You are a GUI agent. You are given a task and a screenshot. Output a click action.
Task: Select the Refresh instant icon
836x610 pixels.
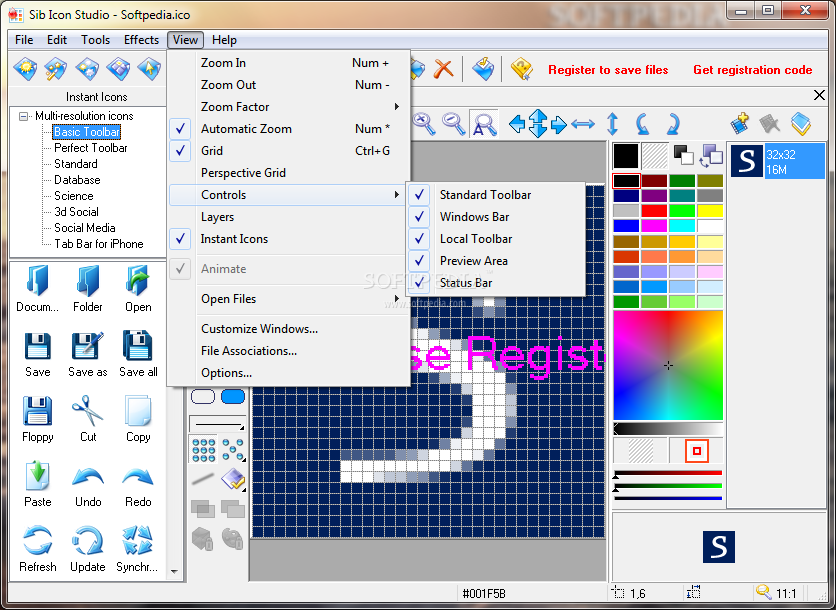pos(37,549)
